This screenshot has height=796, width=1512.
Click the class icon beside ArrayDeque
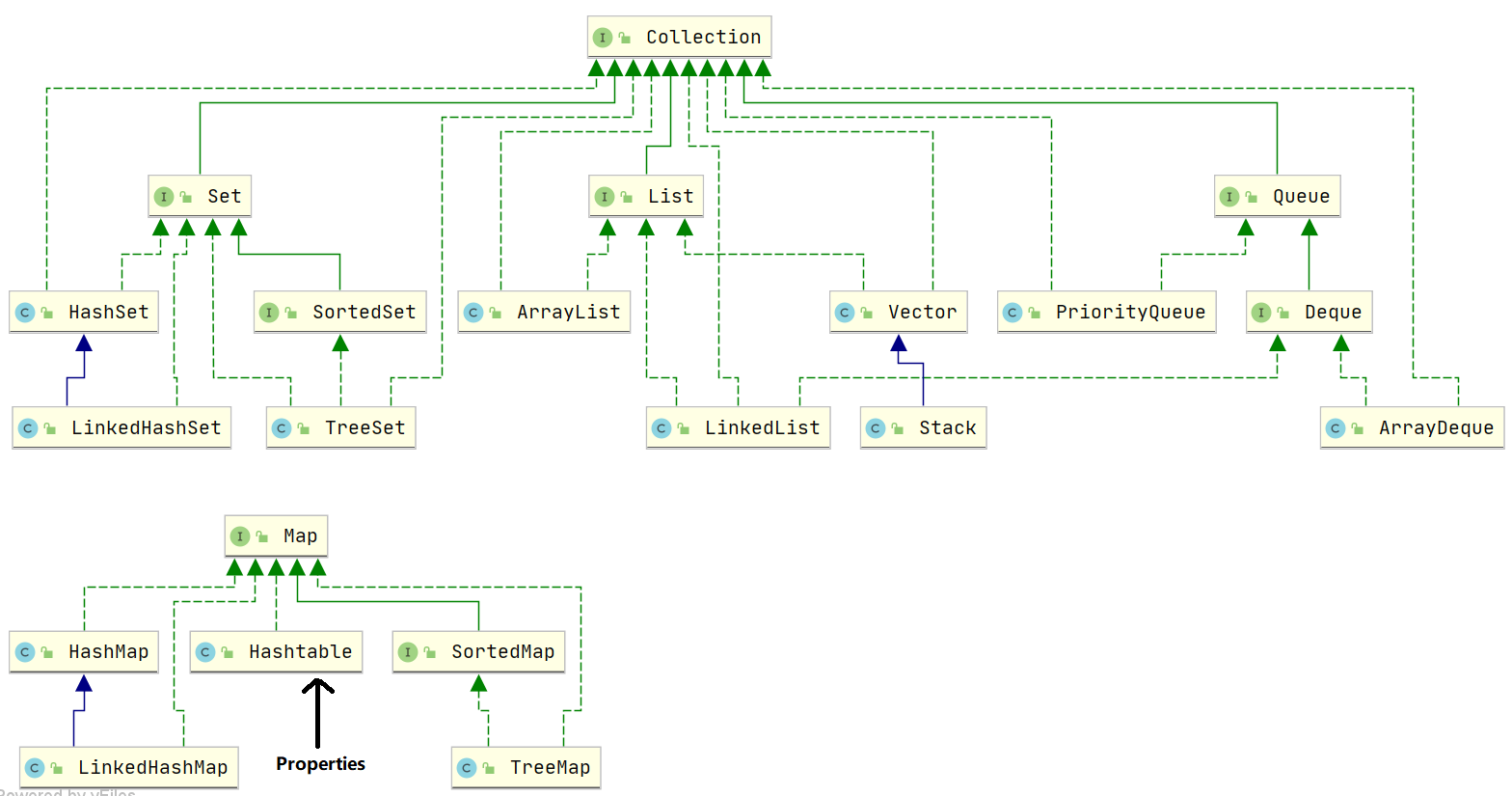(1336, 428)
